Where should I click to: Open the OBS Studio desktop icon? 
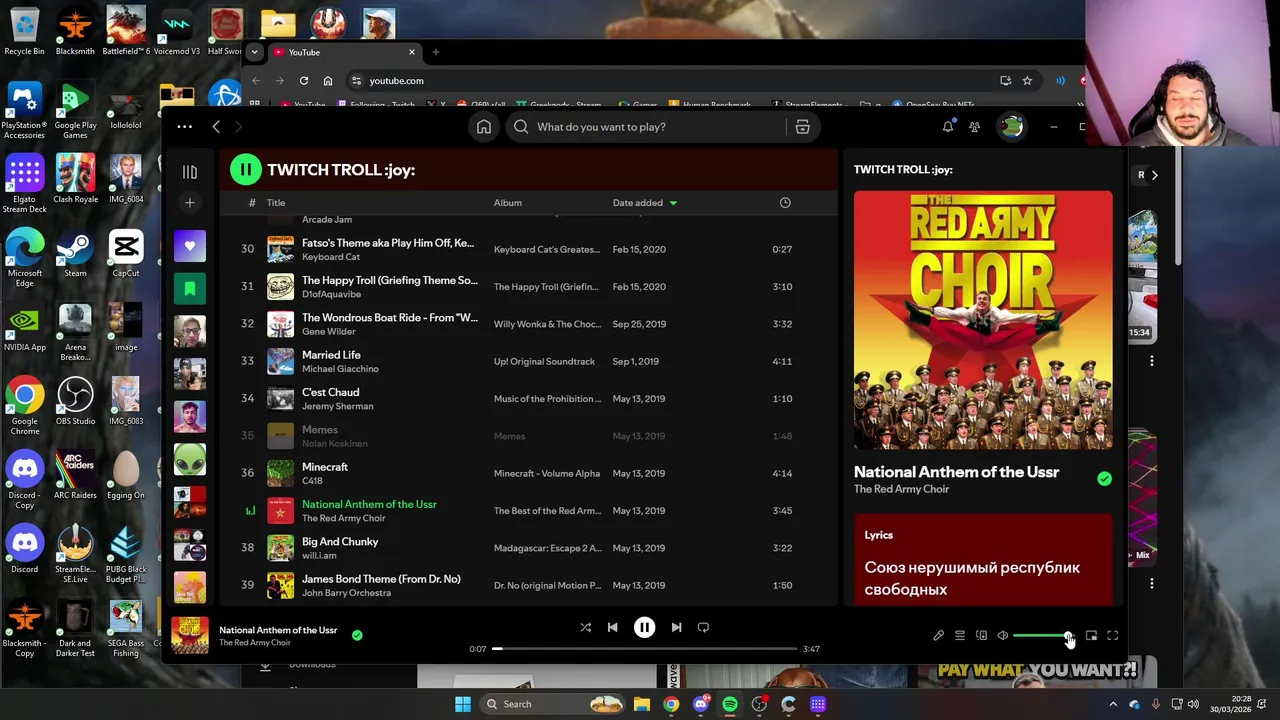(75, 400)
